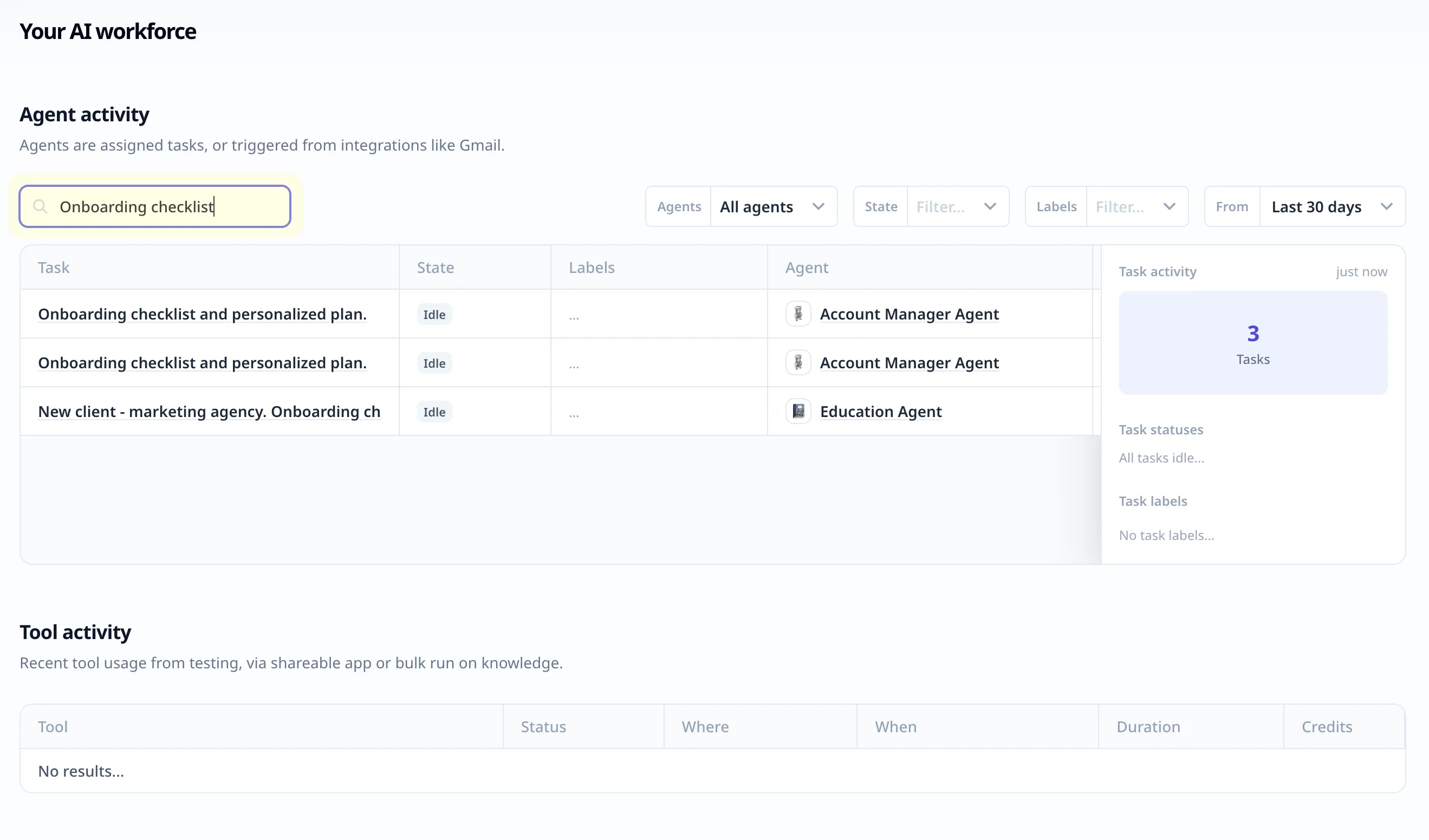Open first Onboarding checklist task link

(x=202, y=314)
